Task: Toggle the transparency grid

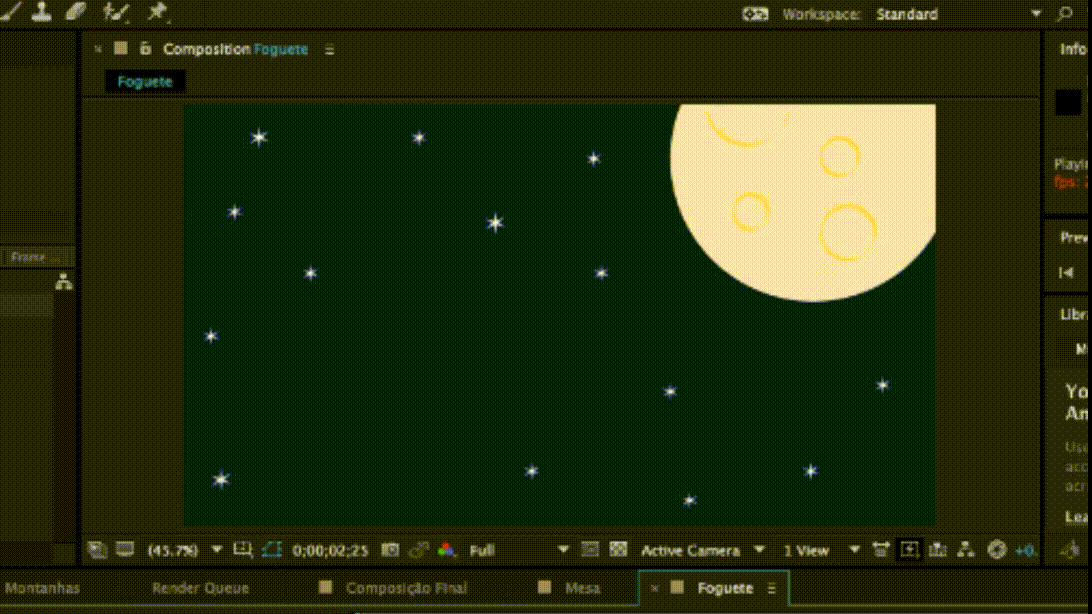Action: click(x=619, y=550)
